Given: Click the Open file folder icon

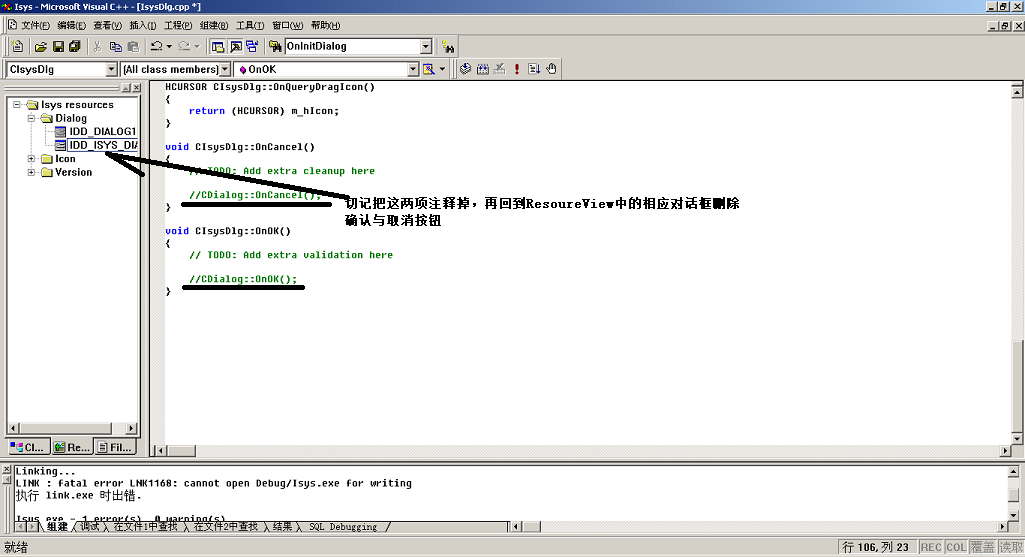Looking at the screenshot, I should coord(41,46).
